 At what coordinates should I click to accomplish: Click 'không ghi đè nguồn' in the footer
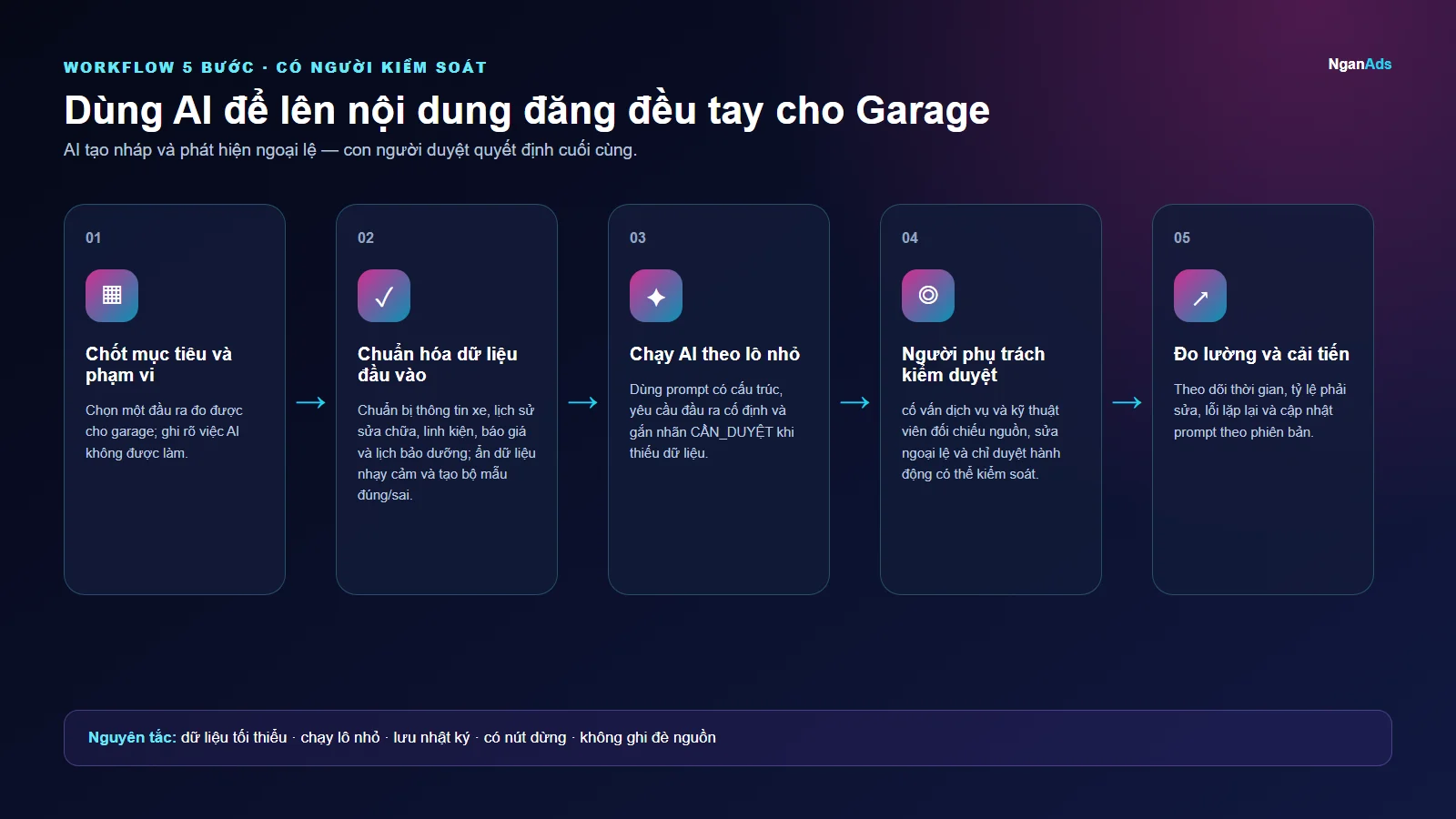648,737
